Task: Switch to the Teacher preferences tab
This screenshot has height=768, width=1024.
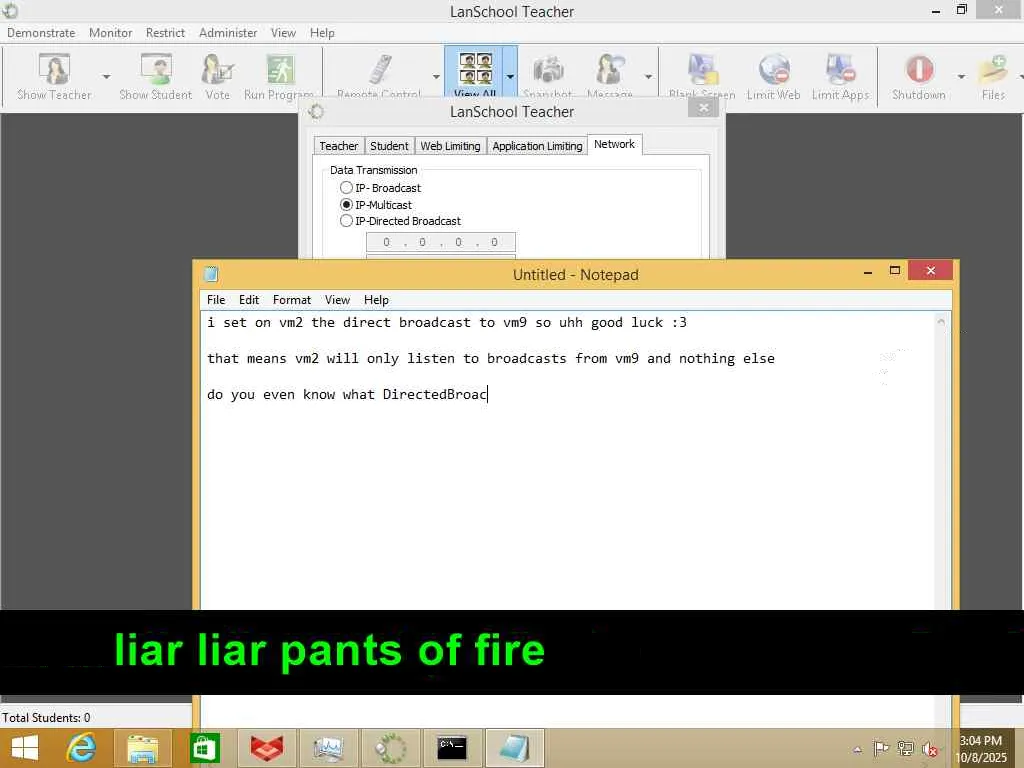Action: (338, 146)
